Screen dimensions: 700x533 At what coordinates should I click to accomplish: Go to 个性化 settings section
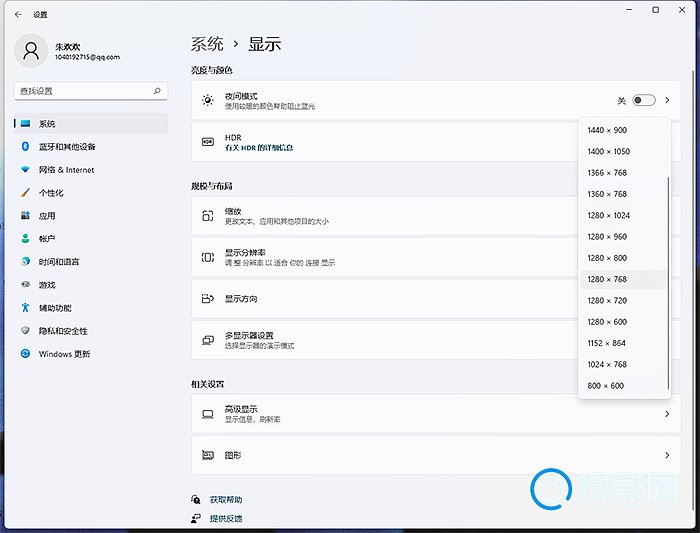51,193
